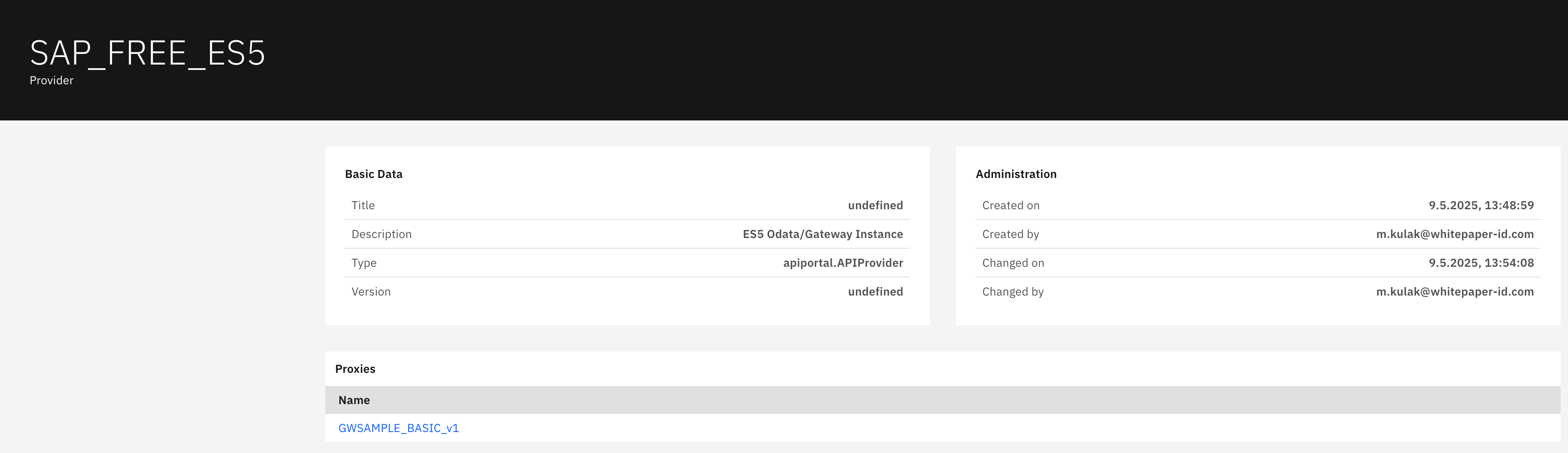This screenshot has width=1568, height=453.
Task: Click the apiportal.APIProvider type value
Action: tap(842, 263)
